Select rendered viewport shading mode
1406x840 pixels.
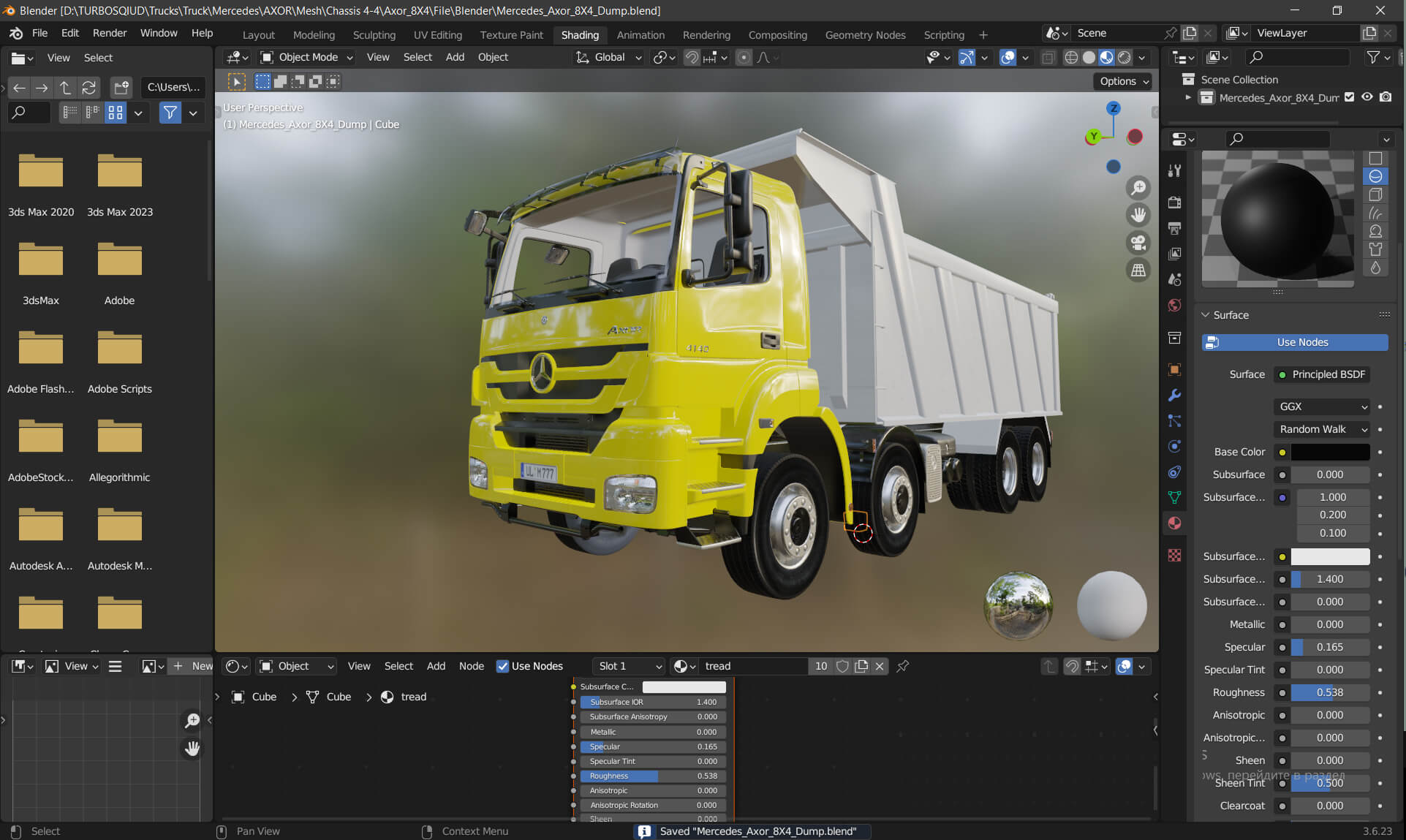pos(1125,57)
